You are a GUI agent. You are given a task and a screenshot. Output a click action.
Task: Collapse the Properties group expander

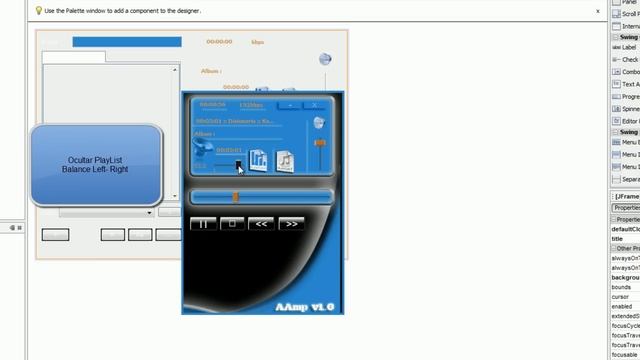coord(613,220)
